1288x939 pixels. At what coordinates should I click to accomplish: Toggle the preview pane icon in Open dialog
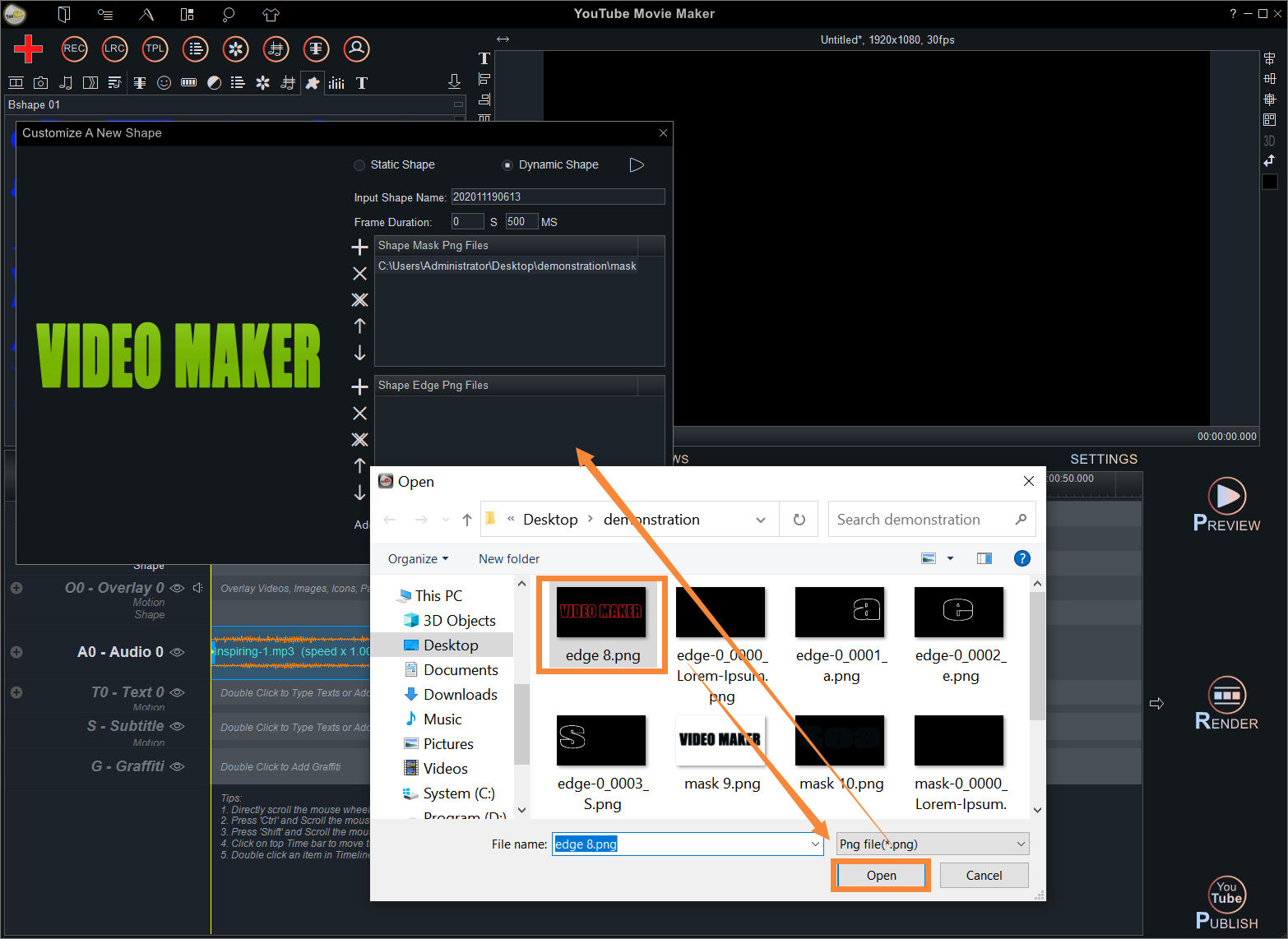coord(984,558)
